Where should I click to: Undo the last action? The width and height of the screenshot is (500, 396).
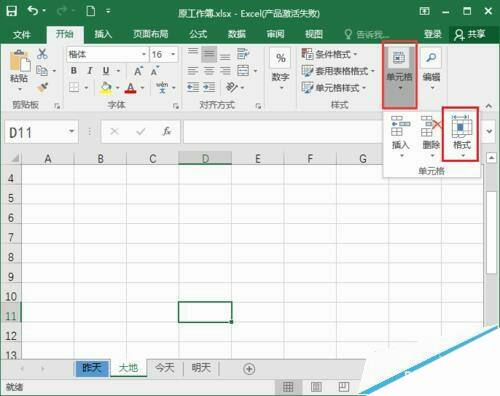[x=33, y=11]
